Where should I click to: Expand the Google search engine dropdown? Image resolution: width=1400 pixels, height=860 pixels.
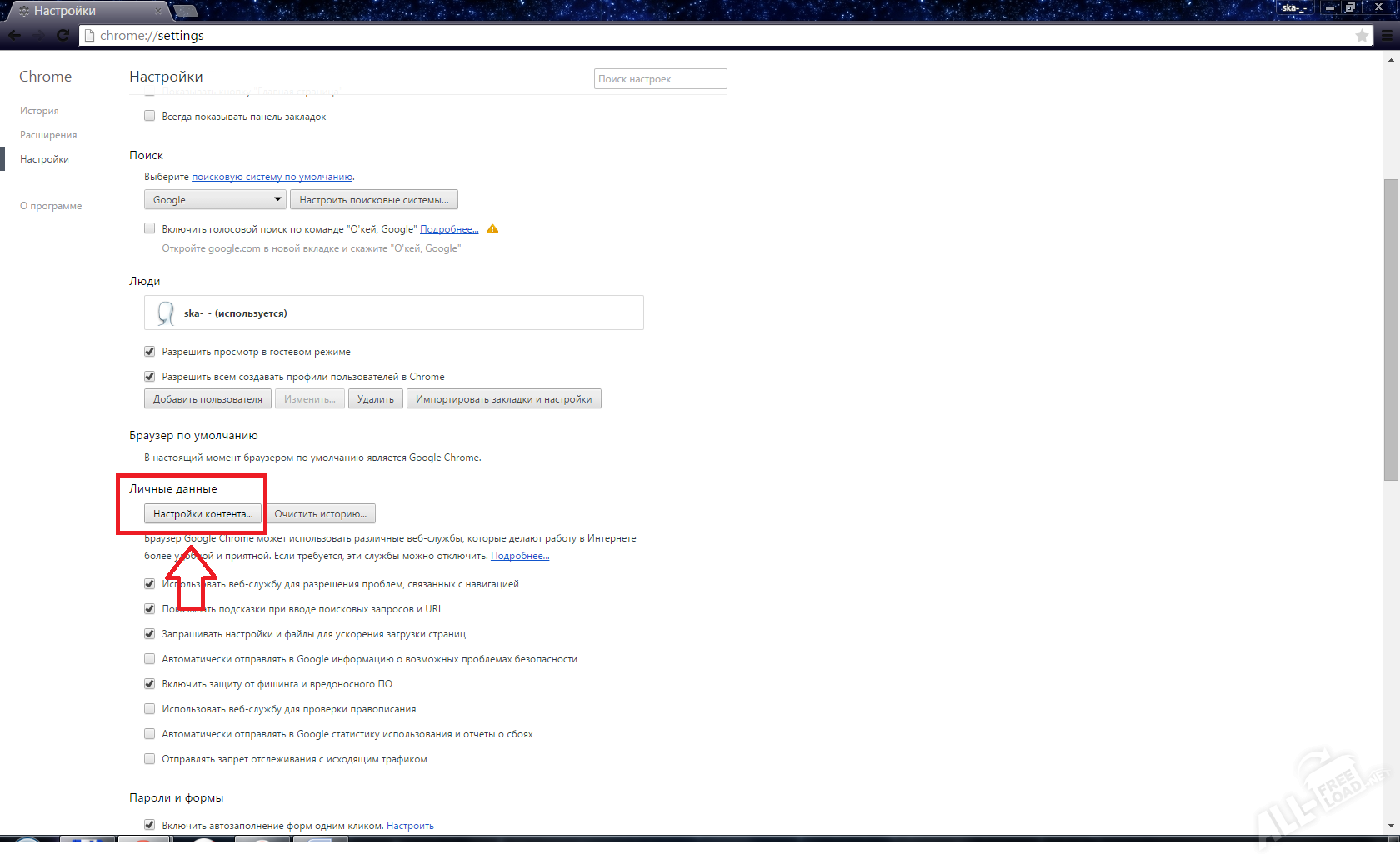pyautogui.click(x=215, y=200)
